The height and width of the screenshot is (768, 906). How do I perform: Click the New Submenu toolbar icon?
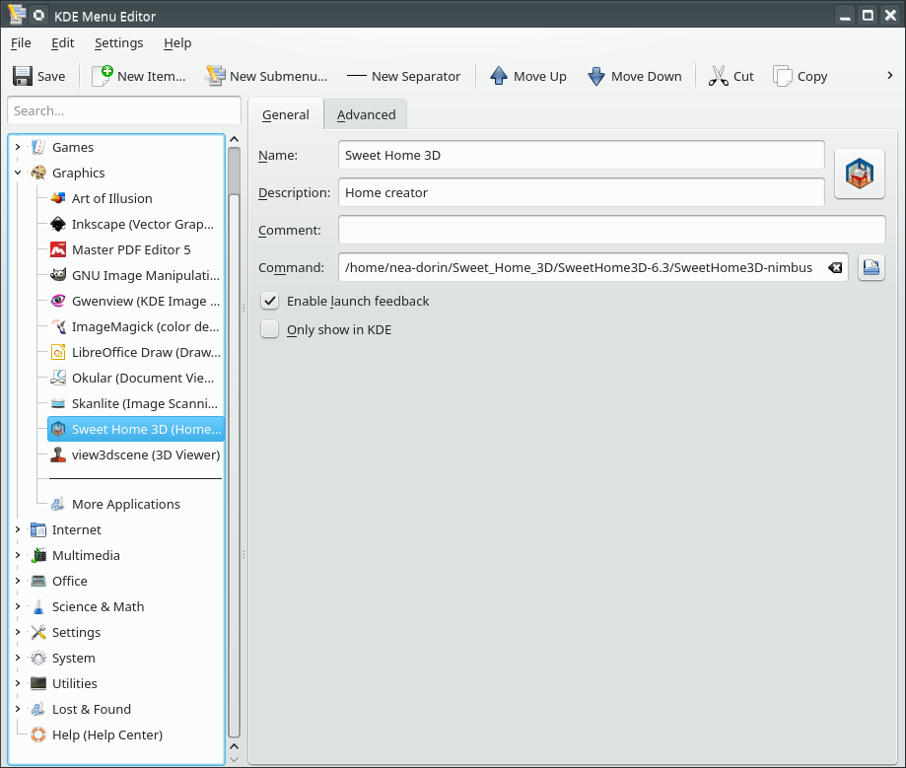tap(215, 76)
